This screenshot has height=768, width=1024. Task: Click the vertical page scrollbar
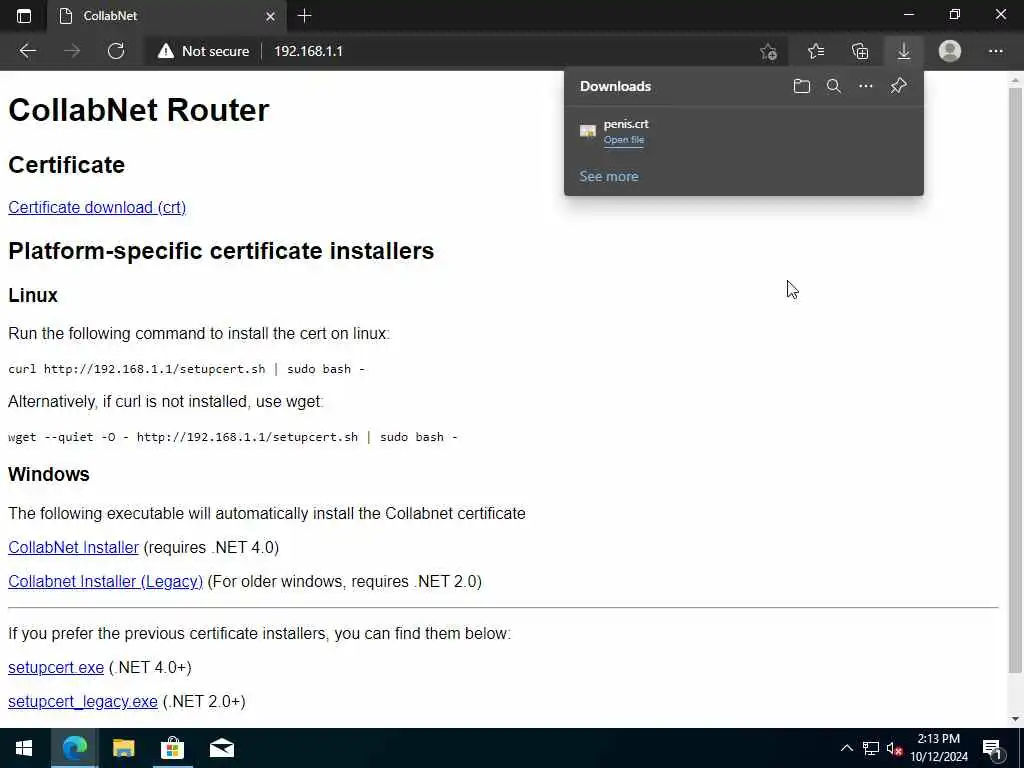click(x=1015, y=379)
